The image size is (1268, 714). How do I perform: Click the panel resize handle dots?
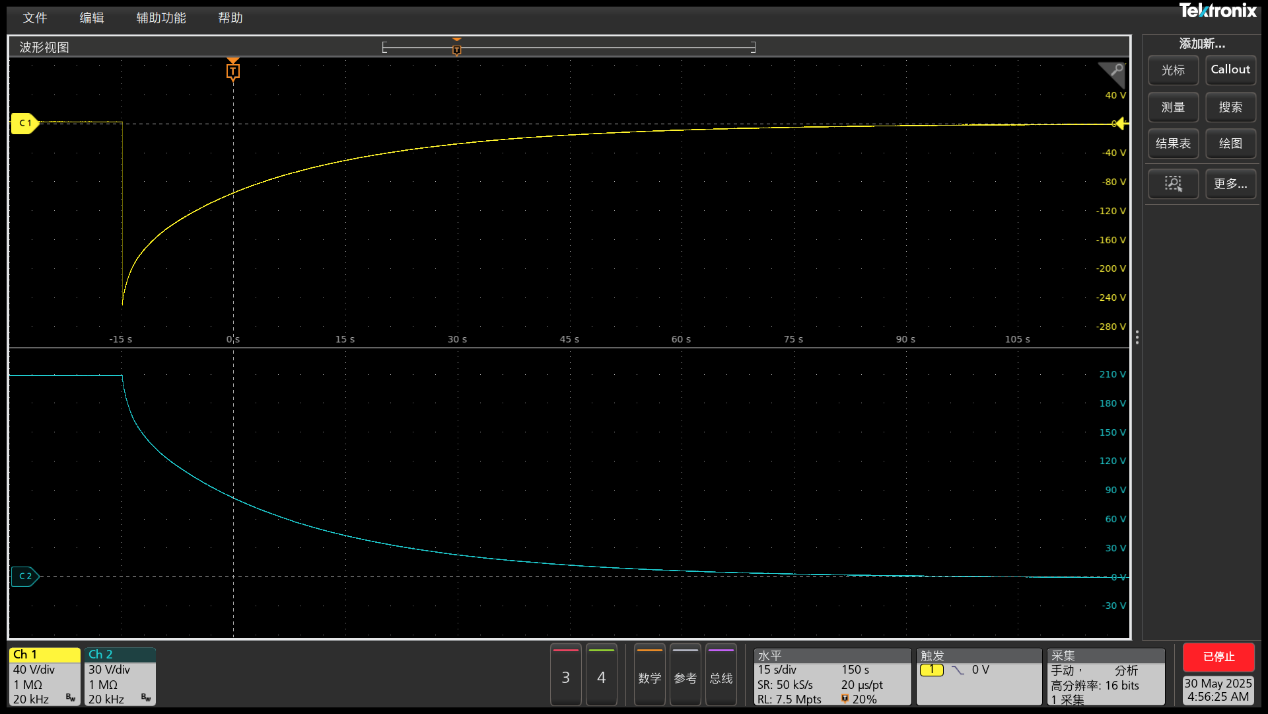1137,338
